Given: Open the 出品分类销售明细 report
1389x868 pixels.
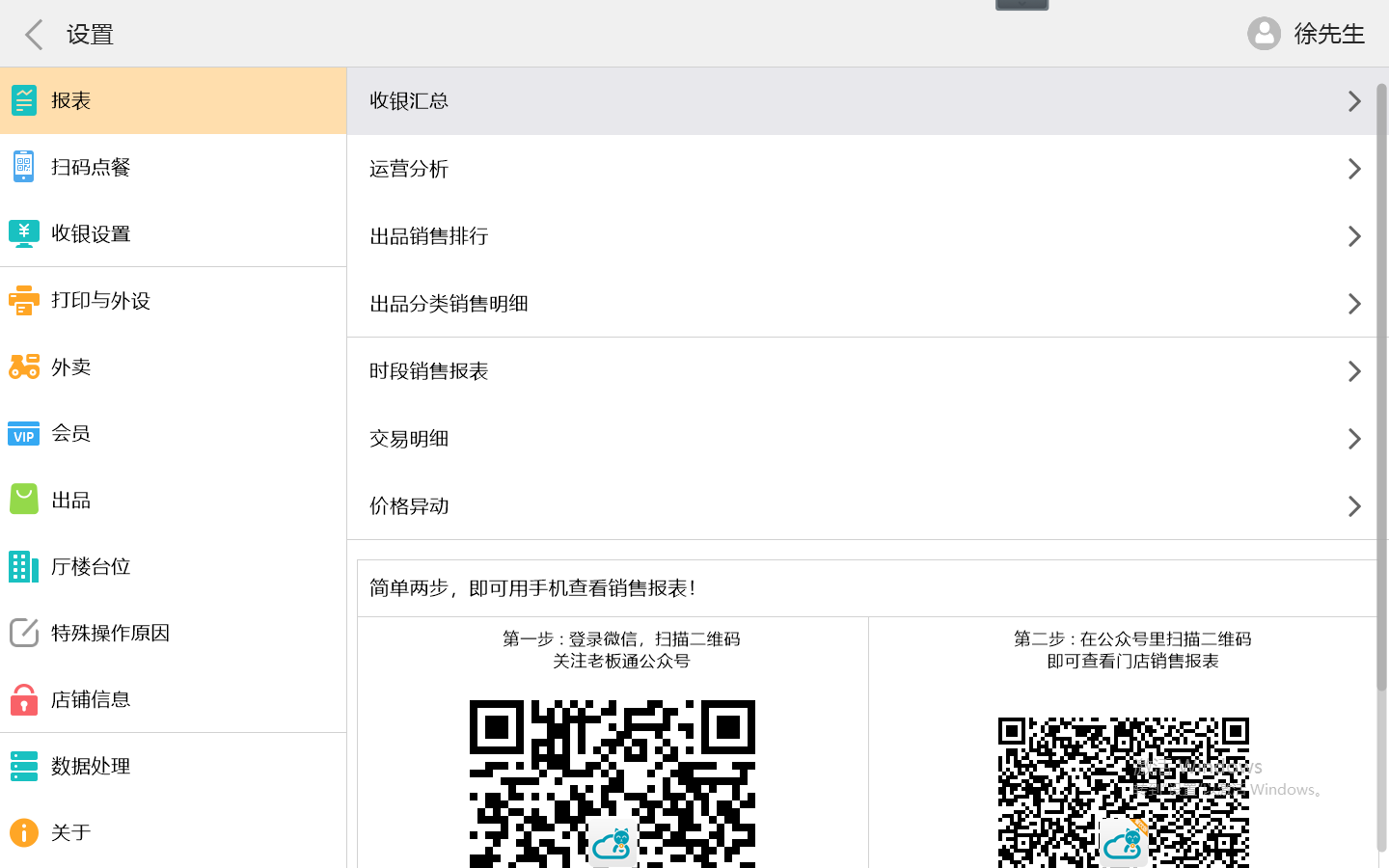Looking at the screenshot, I should pyautogui.click(x=861, y=304).
